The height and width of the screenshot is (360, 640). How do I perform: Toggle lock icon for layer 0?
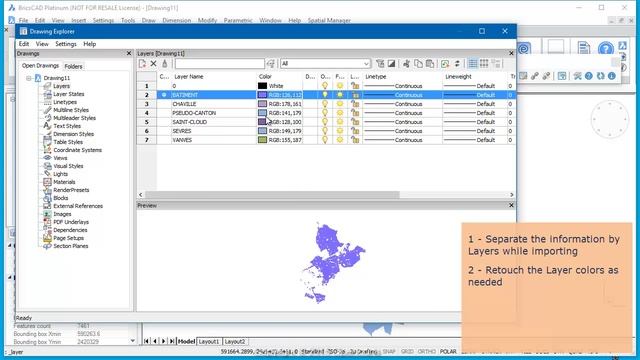(x=355, y=86)
